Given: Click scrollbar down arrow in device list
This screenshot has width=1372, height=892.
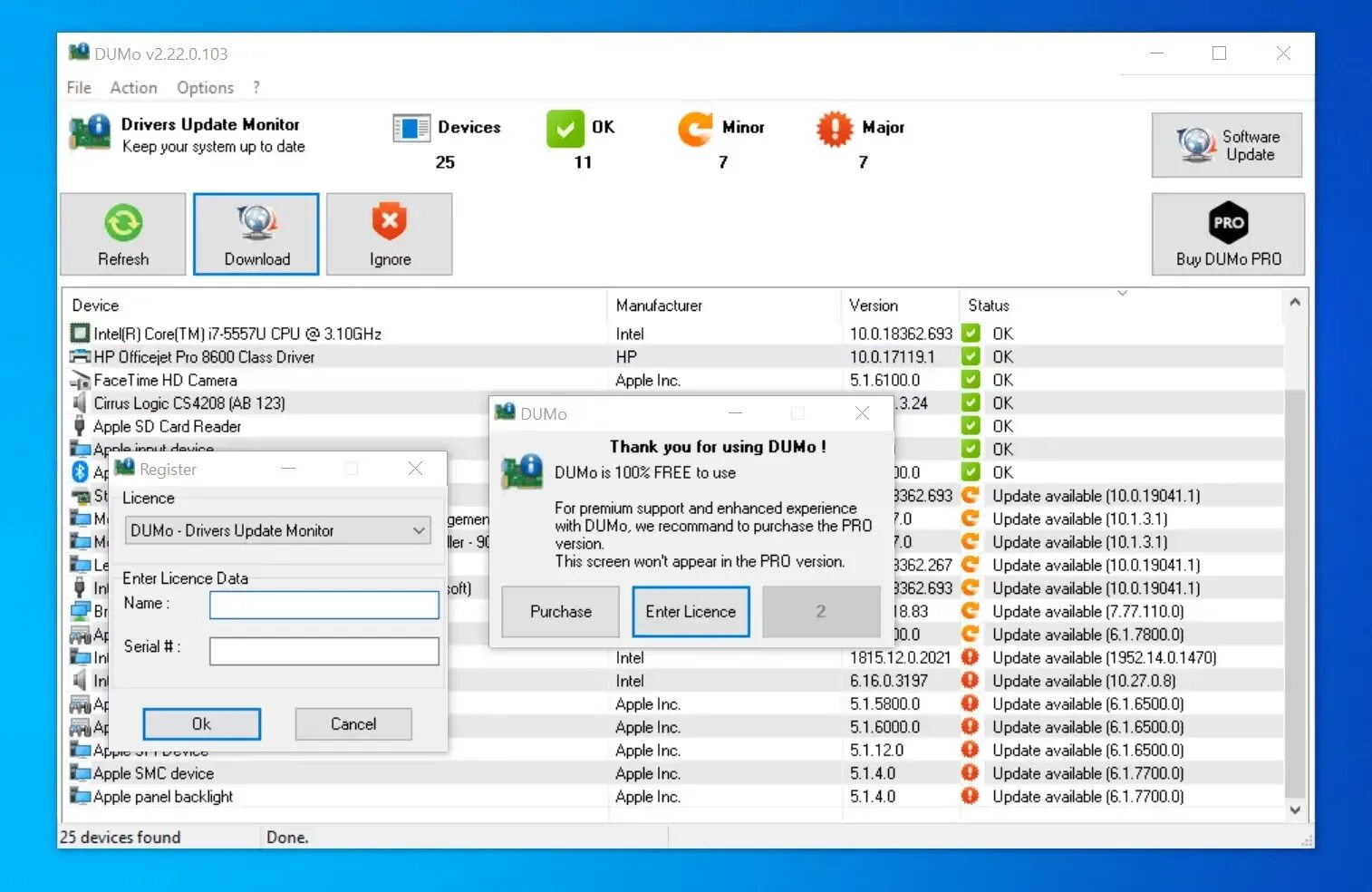Looking at the screenshot, I should pos(1295,810).
